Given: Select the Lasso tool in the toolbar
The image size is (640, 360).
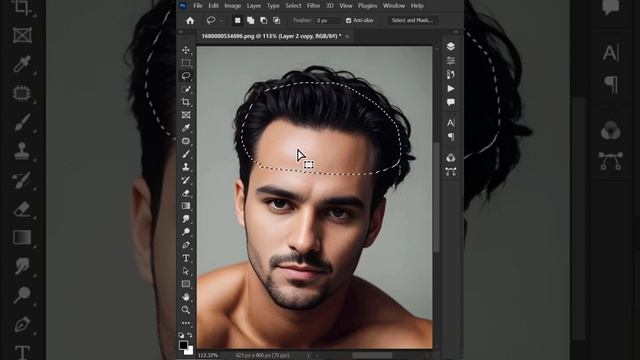Looking at the screenshot, I should tap(186, 76).
